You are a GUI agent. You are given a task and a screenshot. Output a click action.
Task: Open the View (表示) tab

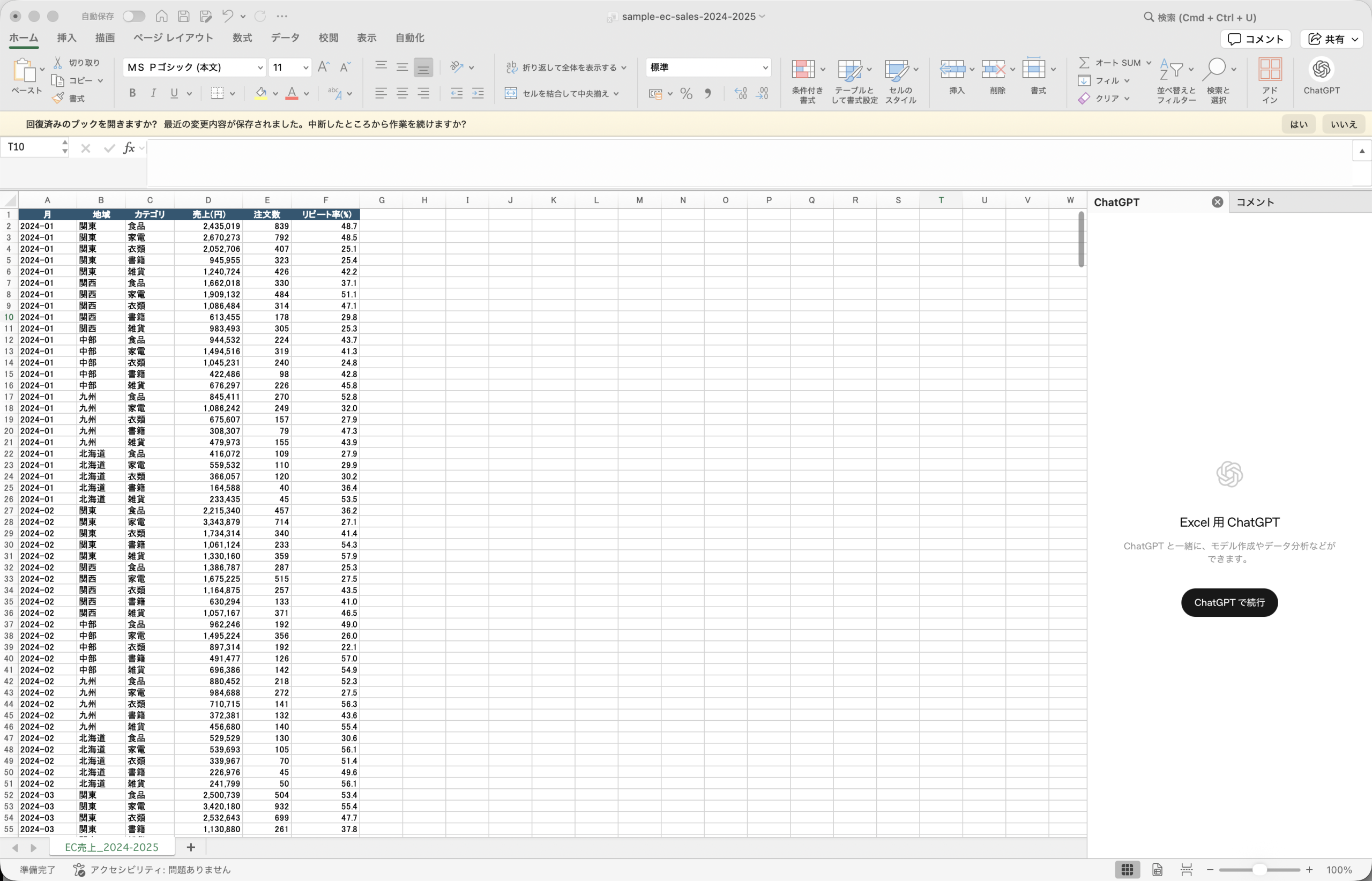pos(367,38)
